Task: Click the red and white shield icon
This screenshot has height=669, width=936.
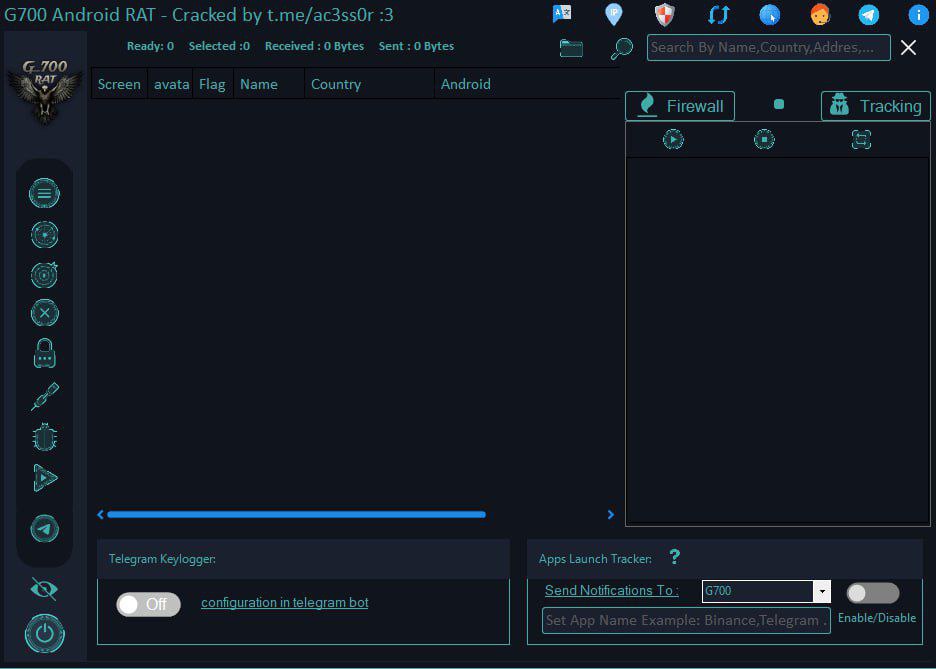Action: pos(664,14)
